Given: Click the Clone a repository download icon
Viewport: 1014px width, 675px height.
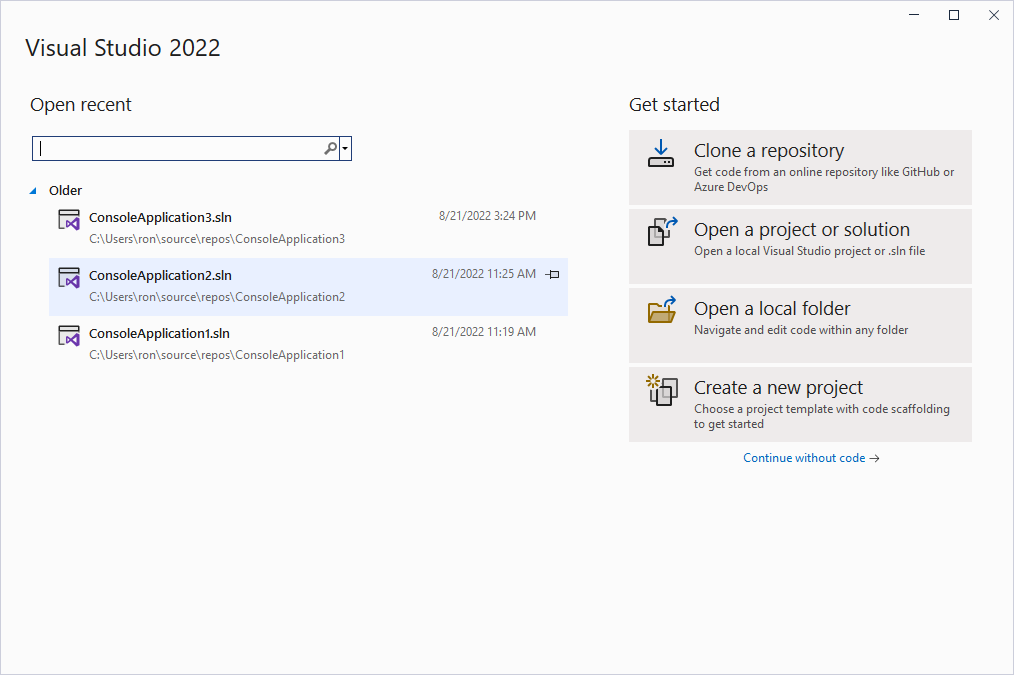Looking at the screenshot, I should pos(661,154).
